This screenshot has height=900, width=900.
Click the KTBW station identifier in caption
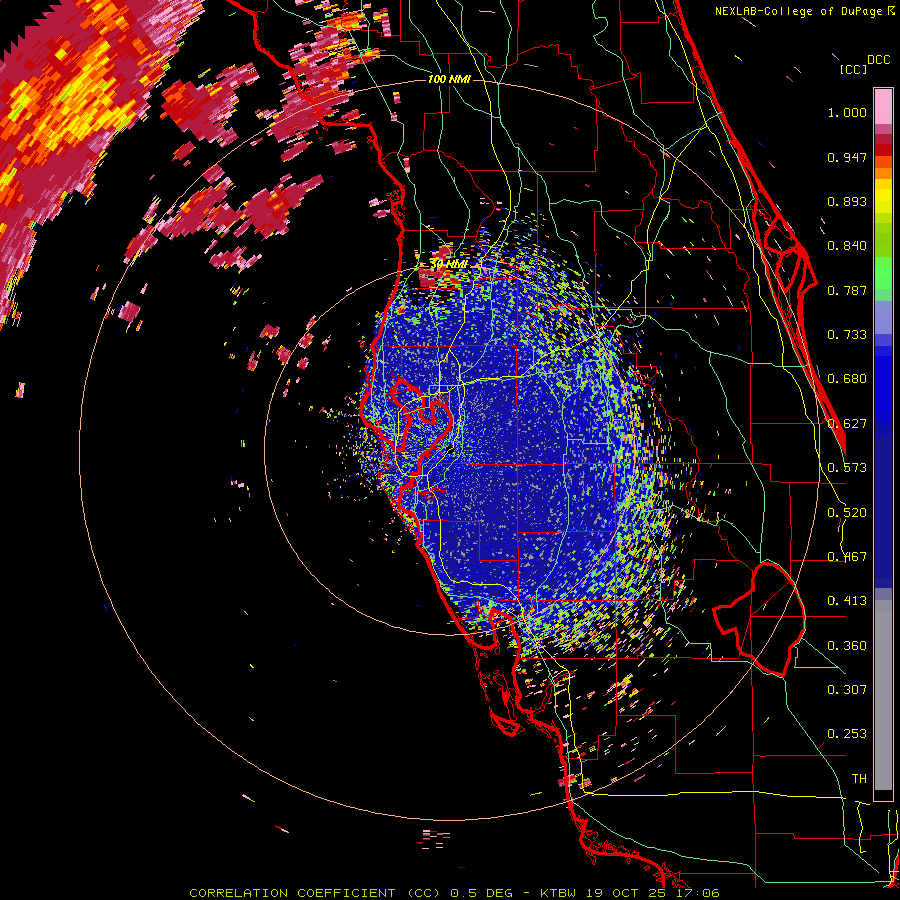coord(558,893)
